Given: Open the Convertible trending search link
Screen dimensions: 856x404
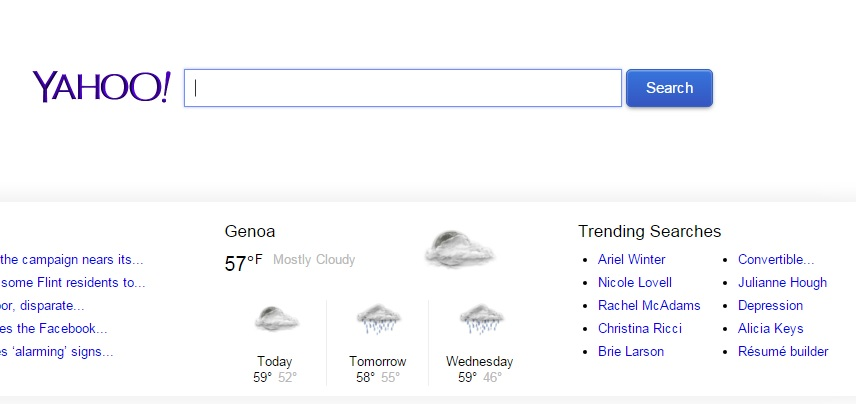Looking at the screenshot, I should coord(775,259).
